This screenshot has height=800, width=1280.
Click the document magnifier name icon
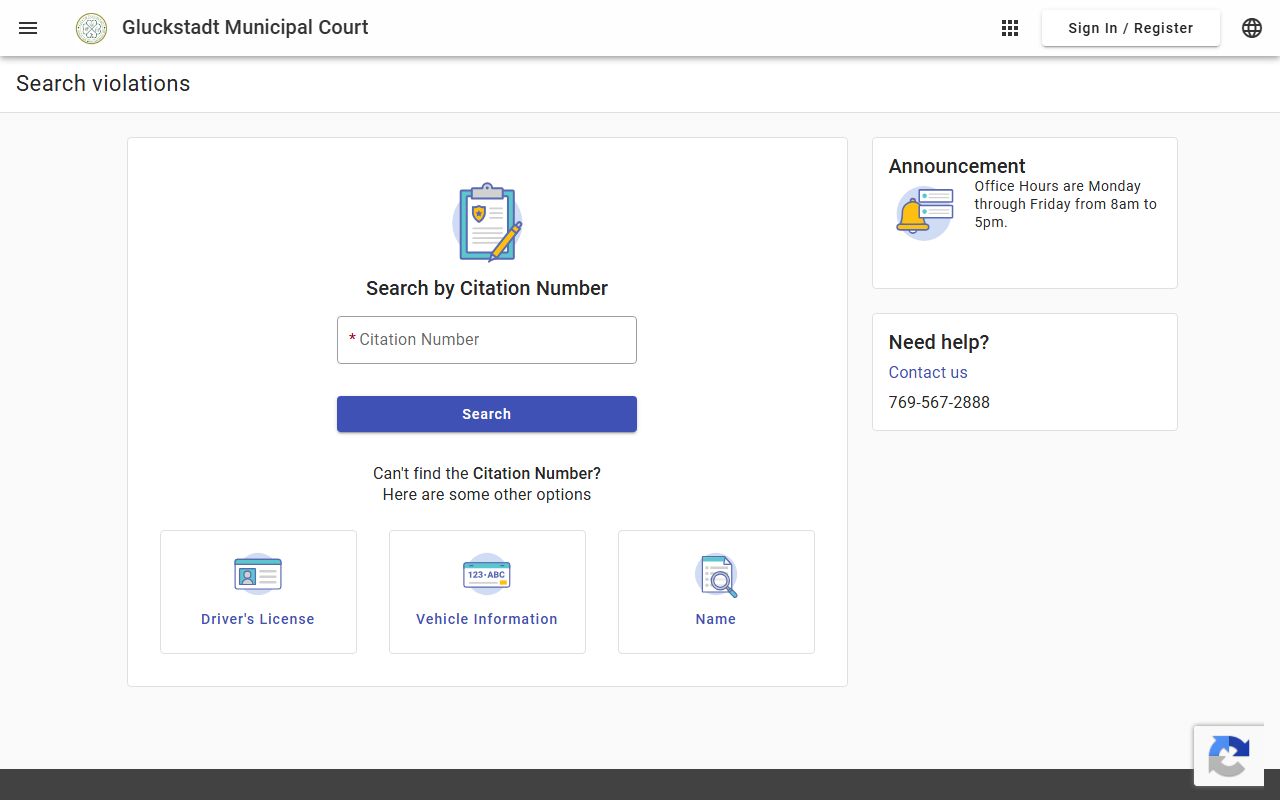click(x=716, y=575)
